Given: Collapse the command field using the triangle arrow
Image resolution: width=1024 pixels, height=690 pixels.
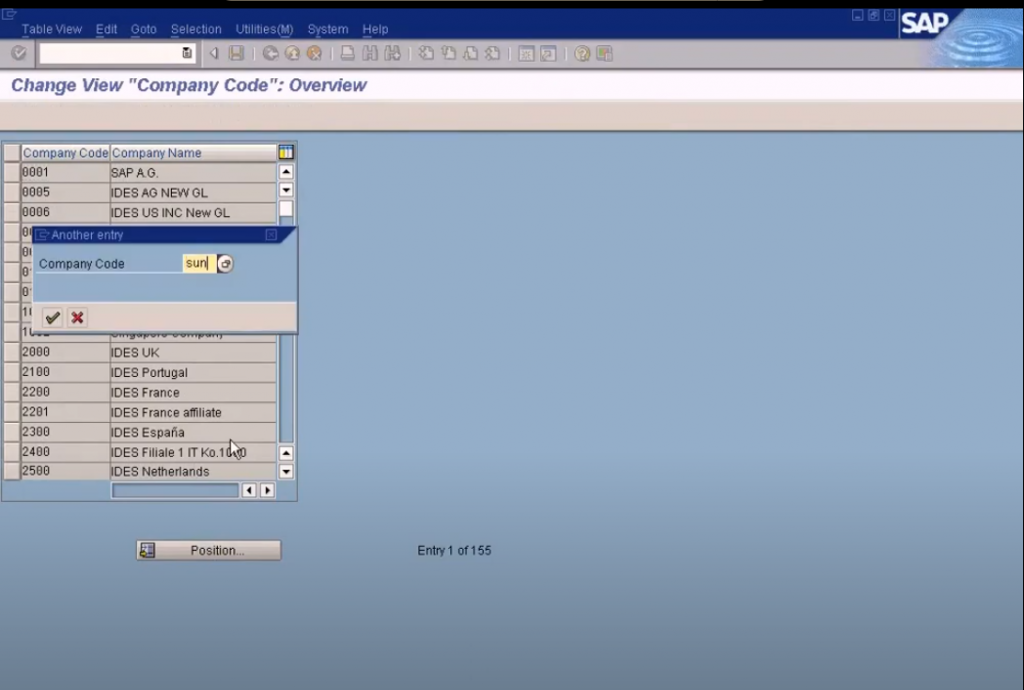Looking at the screenshot, I should [x=214, y=54].
